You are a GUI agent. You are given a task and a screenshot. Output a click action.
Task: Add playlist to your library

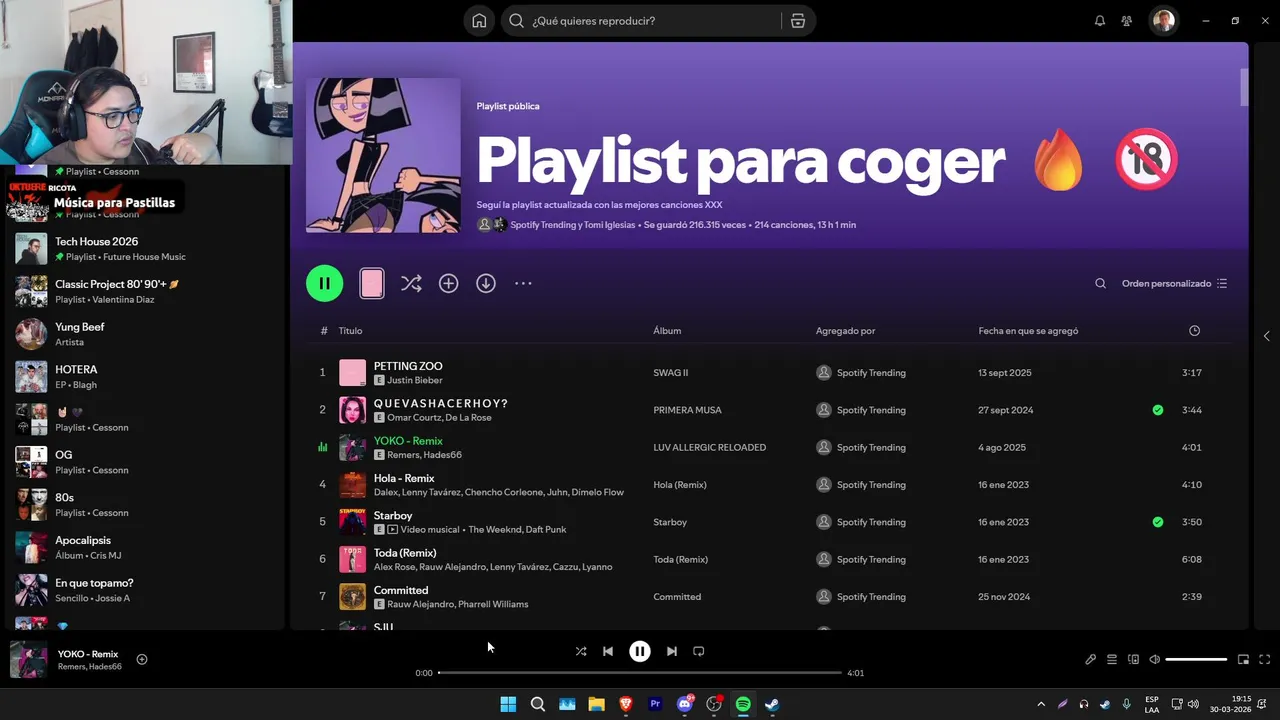[x=448, y=283]
